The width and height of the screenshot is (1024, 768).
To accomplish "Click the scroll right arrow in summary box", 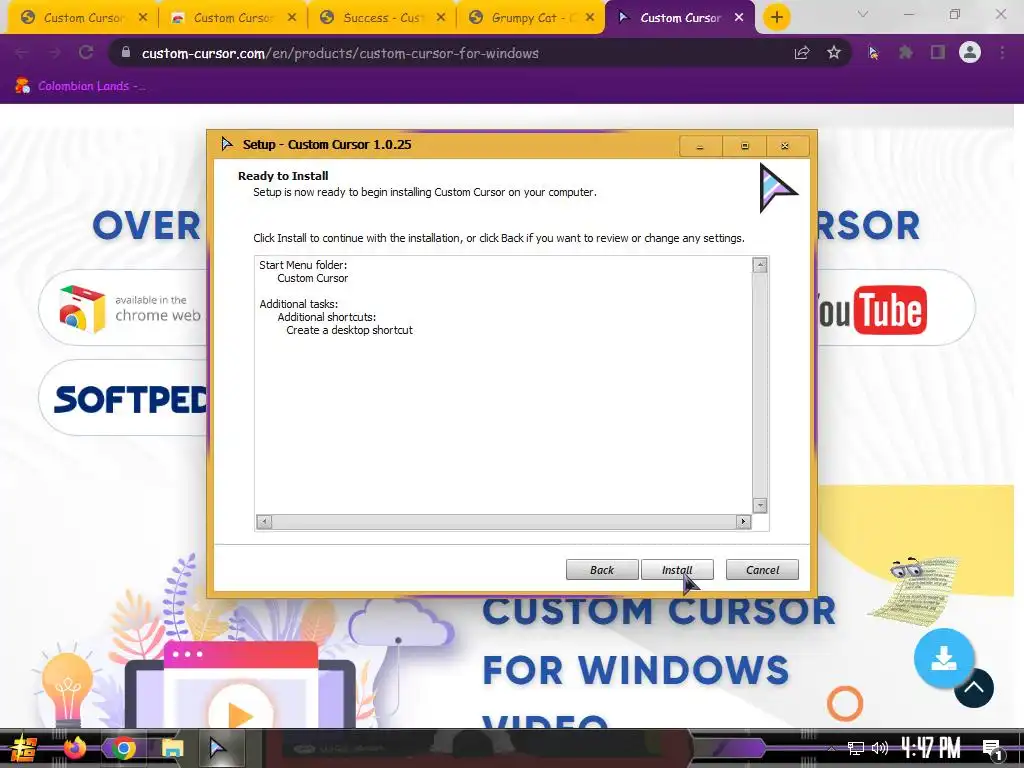I will tap(743, 521).
